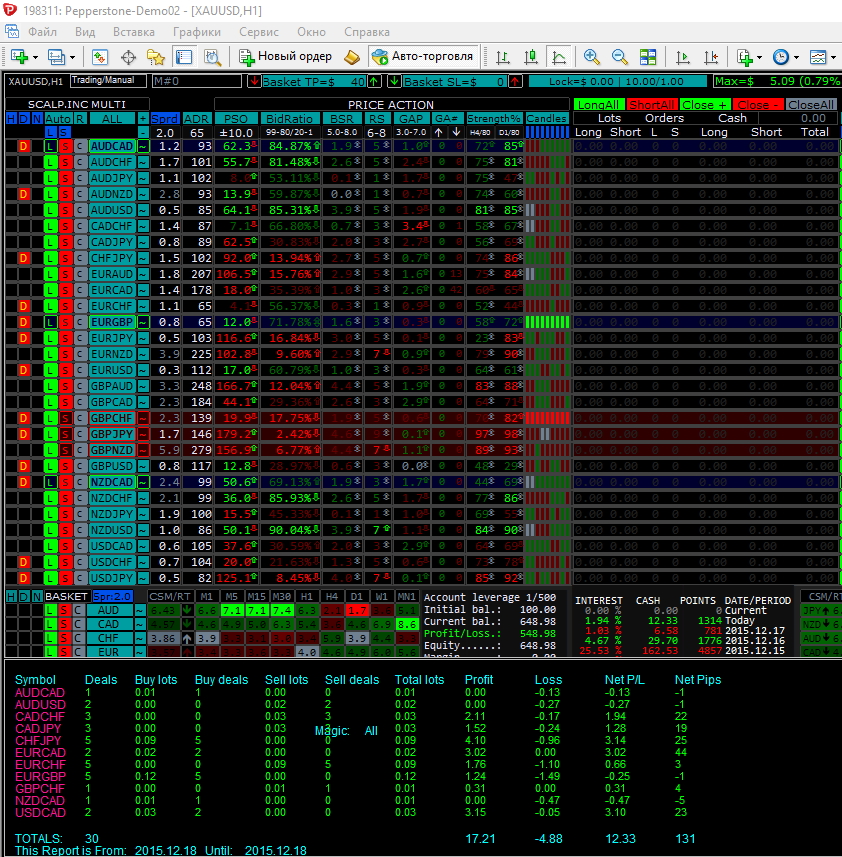The width and height of the screenshot is (842, 857).
Task: Toggle the D marker on CHFJPY row
Action: click(x=23, y=258)
